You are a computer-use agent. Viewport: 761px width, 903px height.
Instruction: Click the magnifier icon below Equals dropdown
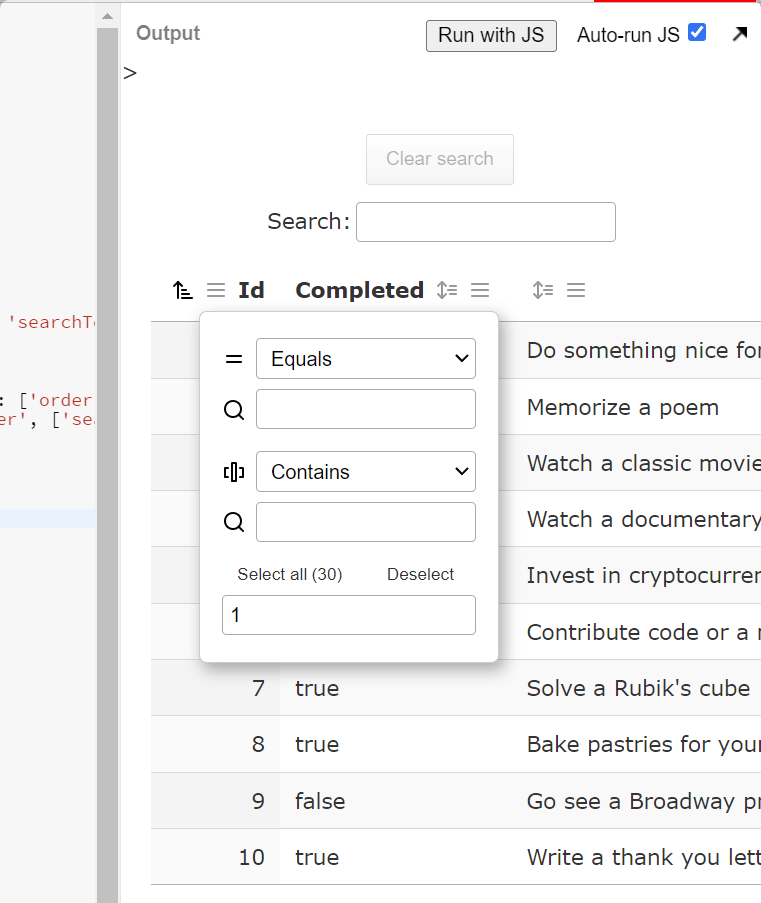[x=234, y=409]
